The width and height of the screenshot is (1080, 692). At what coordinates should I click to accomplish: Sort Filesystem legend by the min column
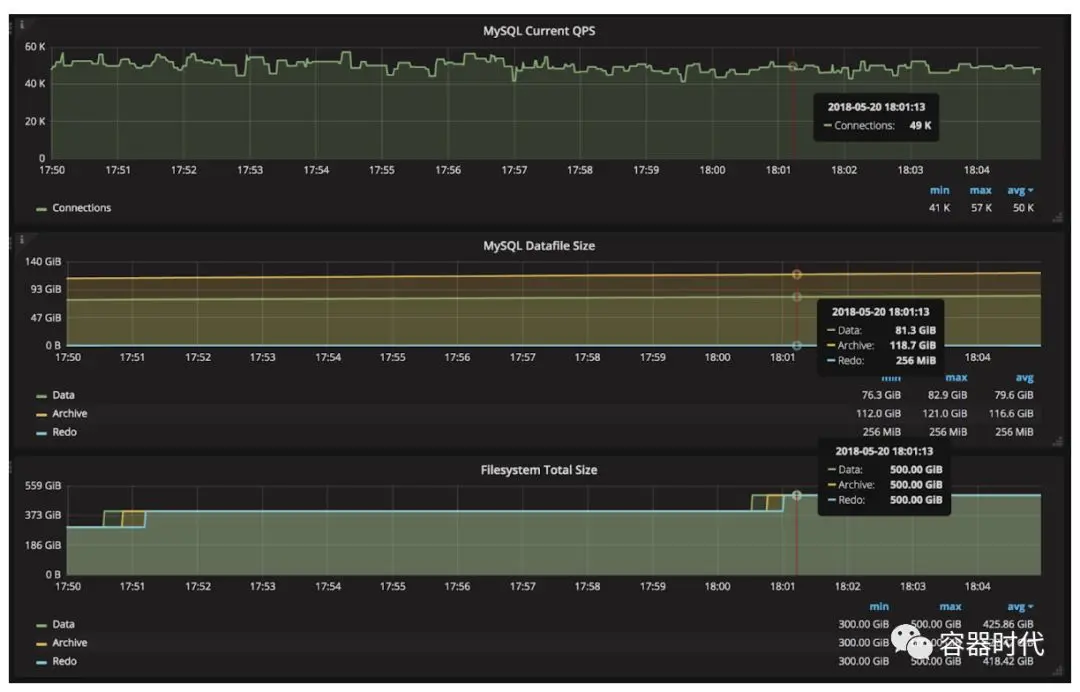pos(879,607)
